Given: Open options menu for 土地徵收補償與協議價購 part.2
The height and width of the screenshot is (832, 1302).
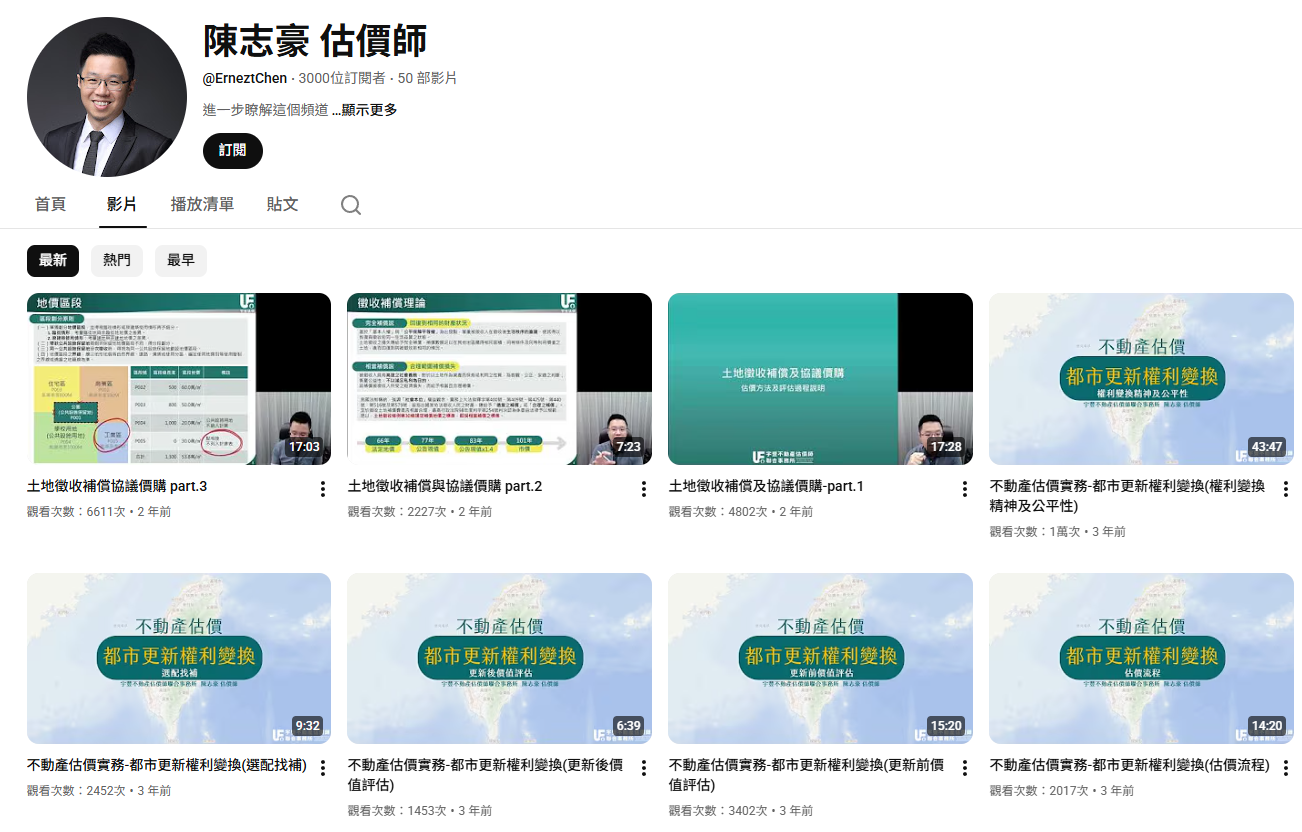Looking at the screenshot, I should [x=642, y=488].
